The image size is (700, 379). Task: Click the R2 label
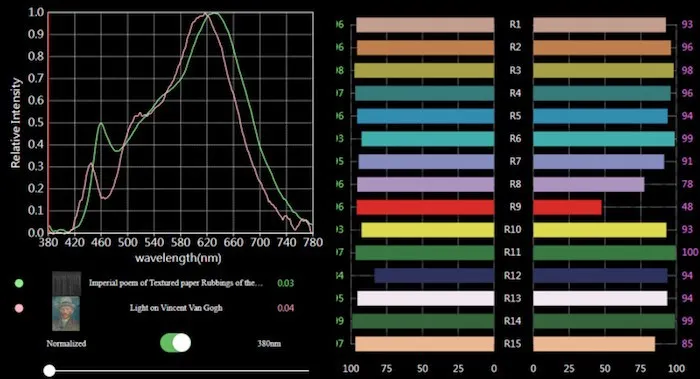coord(515,47)
